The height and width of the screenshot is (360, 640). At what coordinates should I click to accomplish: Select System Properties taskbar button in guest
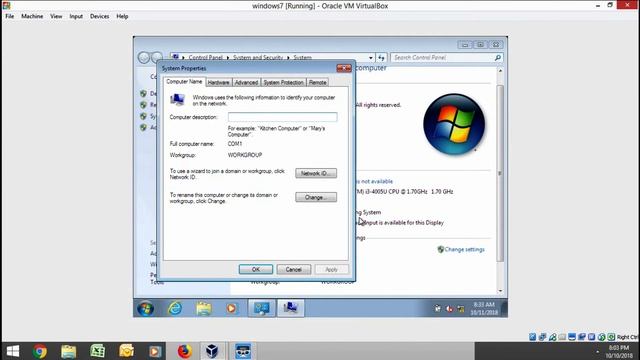pyautogui.click(x=291, y=308)
